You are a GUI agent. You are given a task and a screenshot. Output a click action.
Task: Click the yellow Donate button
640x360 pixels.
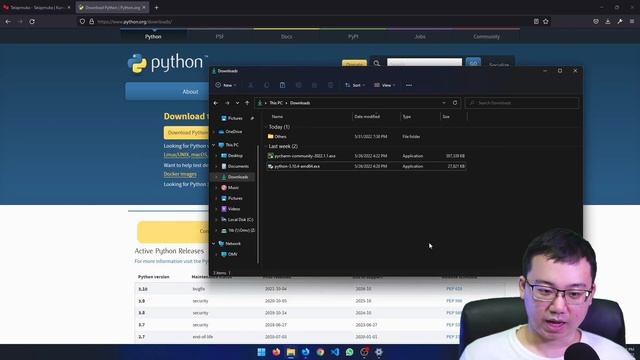coord(354,64)
